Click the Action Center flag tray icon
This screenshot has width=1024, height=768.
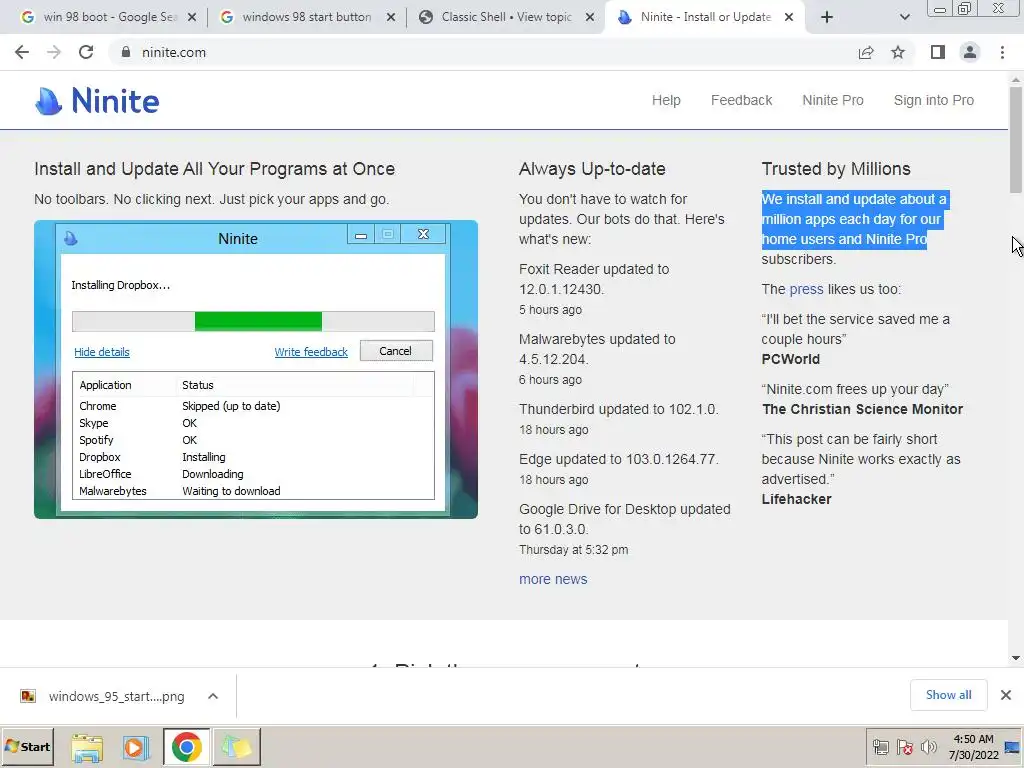[x=904, y=747]
